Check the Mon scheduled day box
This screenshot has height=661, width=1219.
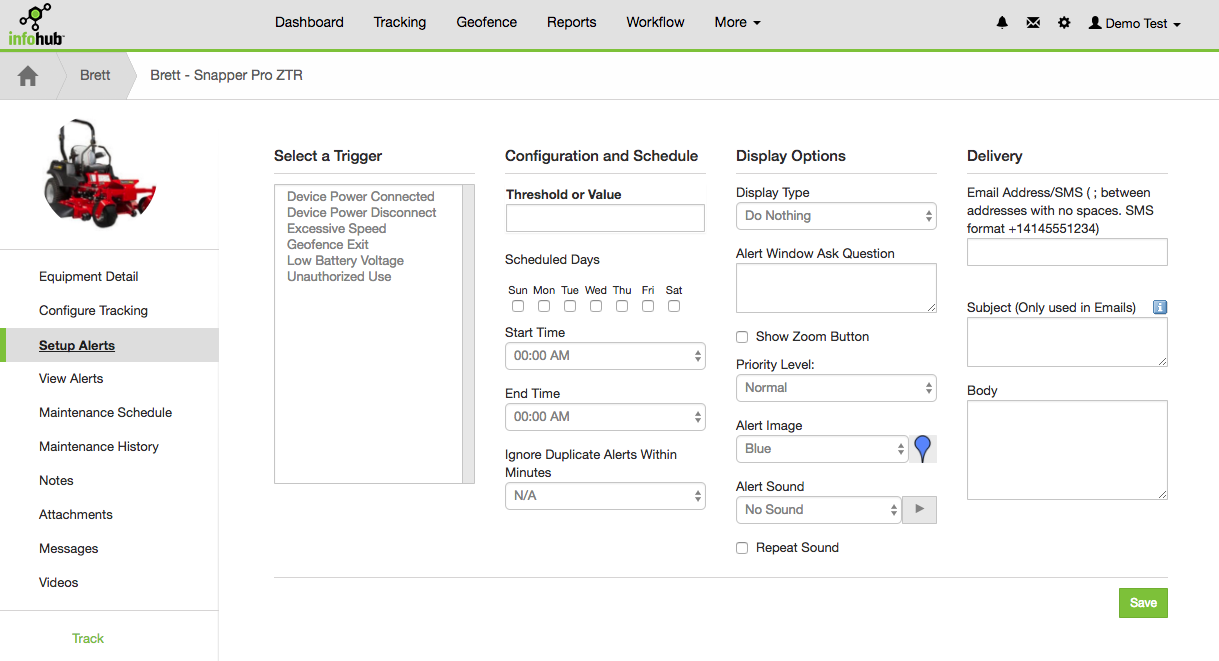tap(544, 306)
